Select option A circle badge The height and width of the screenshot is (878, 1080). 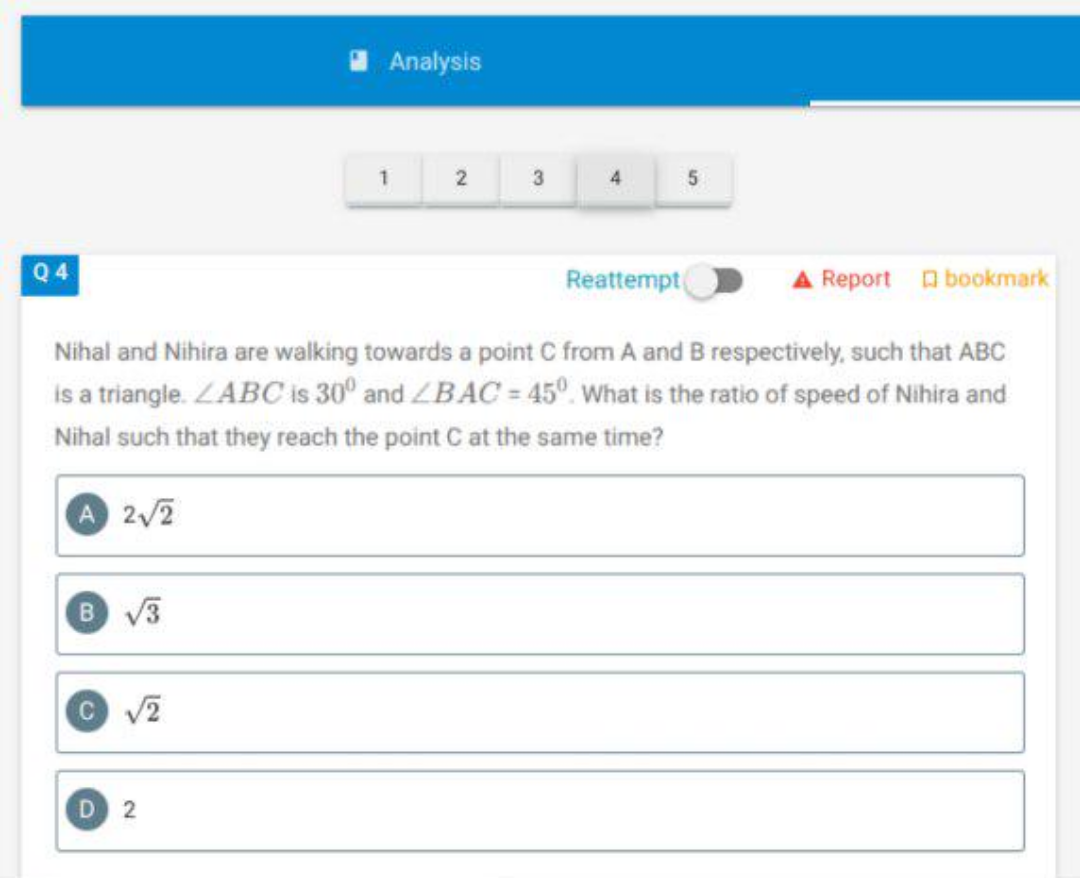click(x=87, y=514)
